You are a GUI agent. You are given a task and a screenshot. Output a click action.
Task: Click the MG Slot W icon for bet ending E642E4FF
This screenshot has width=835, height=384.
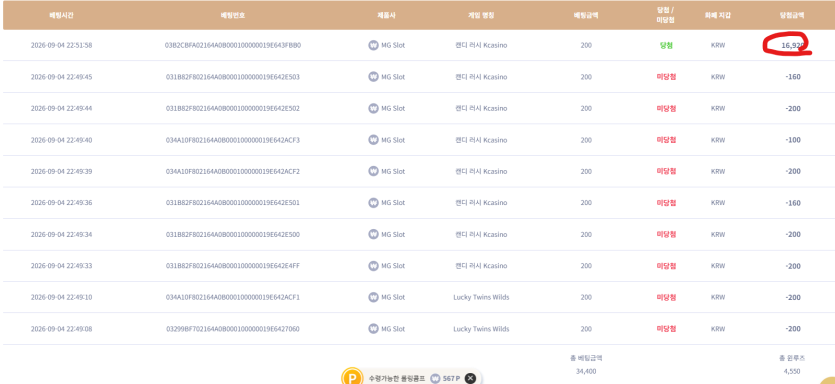tap(373, 265)
